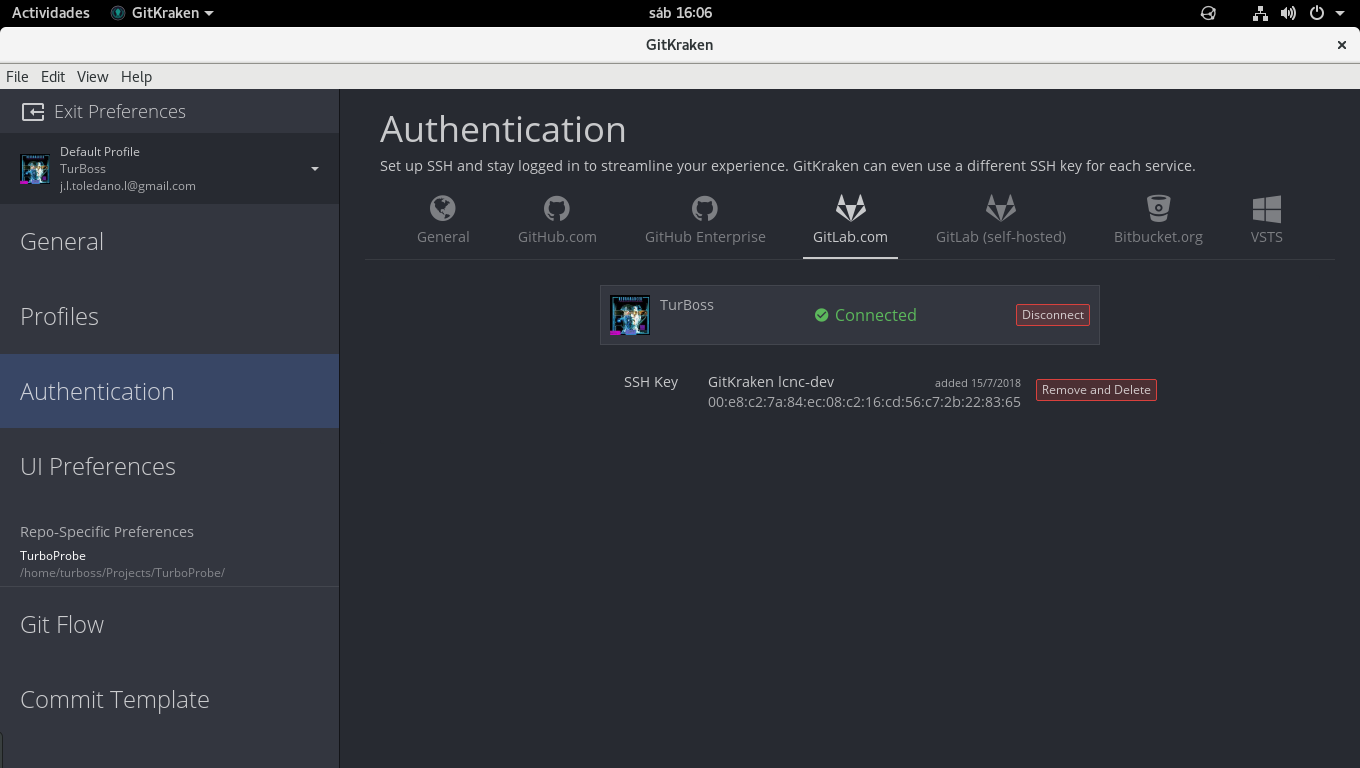The image size is (1360, 768).
Task: Open the volume icon in system tray
Action: pyautogui.click(x=1288, y=13)
